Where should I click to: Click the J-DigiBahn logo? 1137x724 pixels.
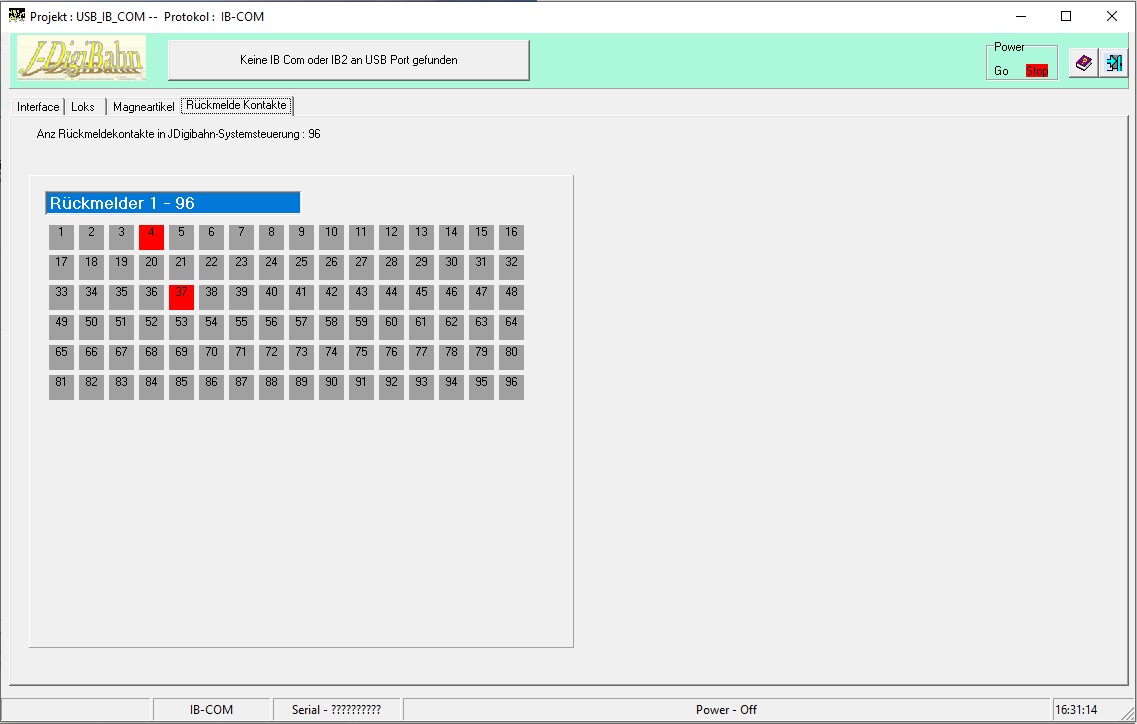81,58
